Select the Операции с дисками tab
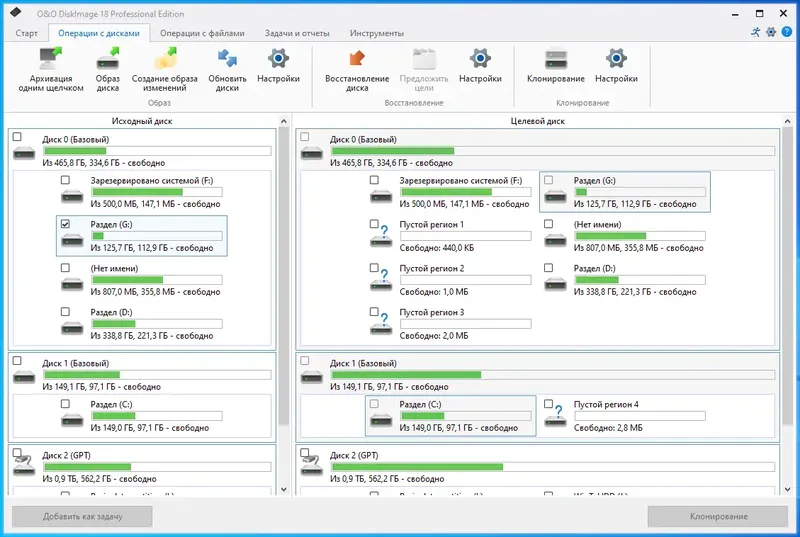Viewport: 800px width, 537px height. 99,33
